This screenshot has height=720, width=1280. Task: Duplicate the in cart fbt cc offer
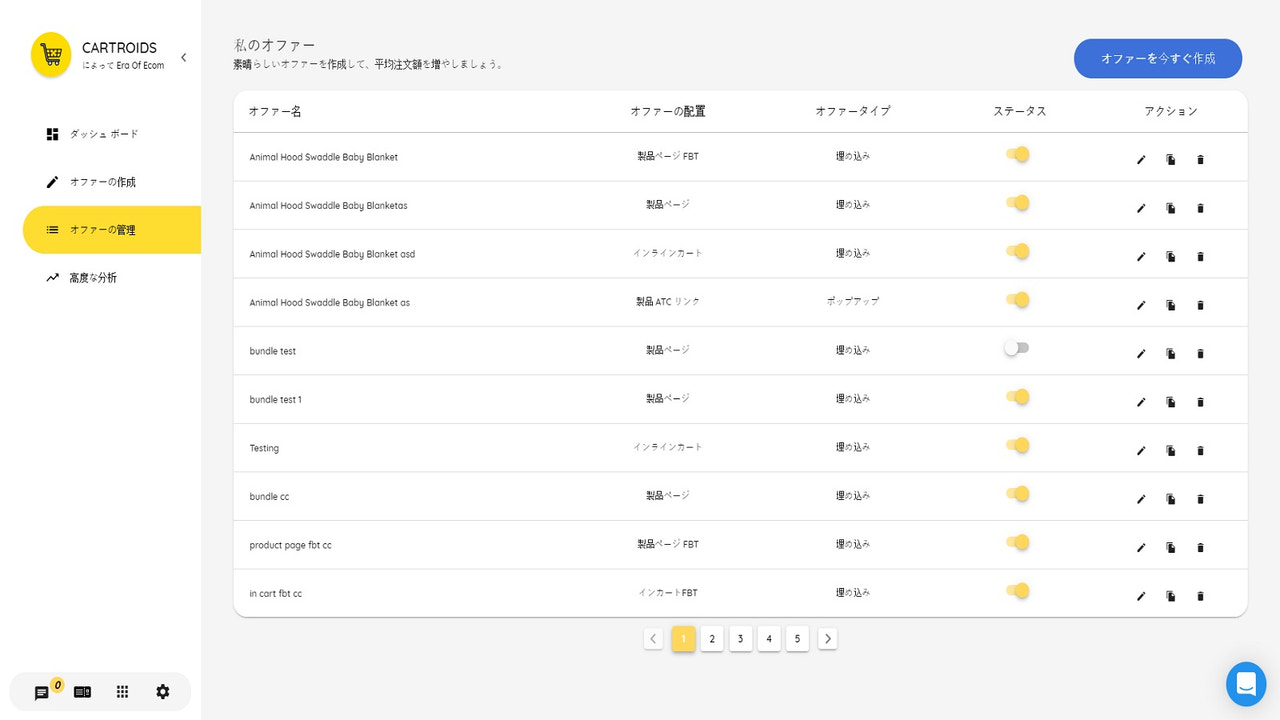tap(1171, 596)
